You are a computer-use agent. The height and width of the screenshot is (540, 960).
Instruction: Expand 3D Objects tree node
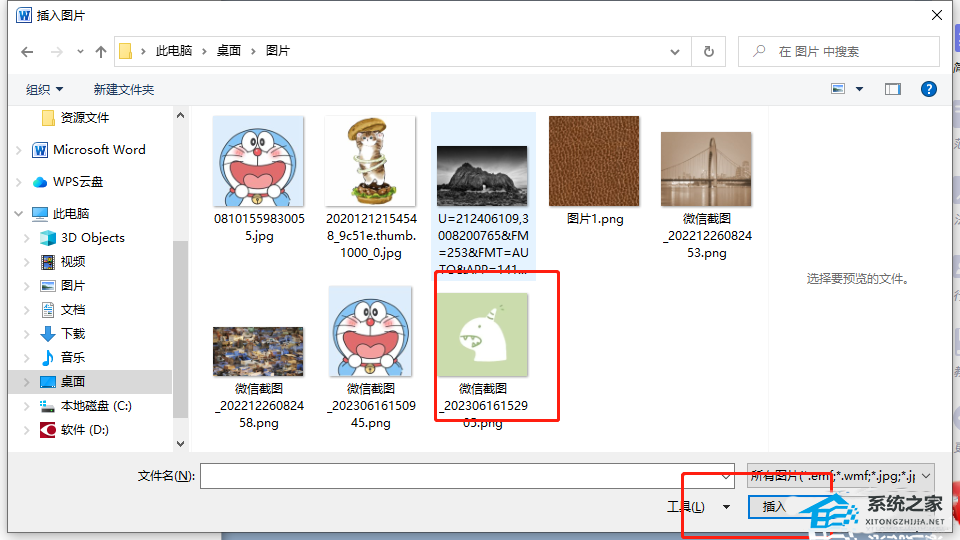26,238
